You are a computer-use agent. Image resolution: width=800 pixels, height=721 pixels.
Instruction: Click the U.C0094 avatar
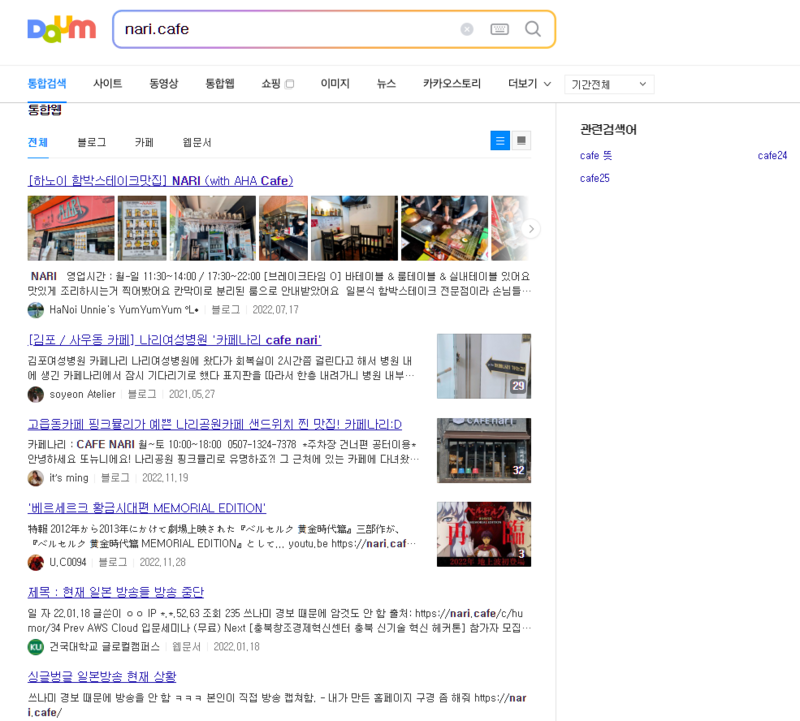(x=36, y=562)
